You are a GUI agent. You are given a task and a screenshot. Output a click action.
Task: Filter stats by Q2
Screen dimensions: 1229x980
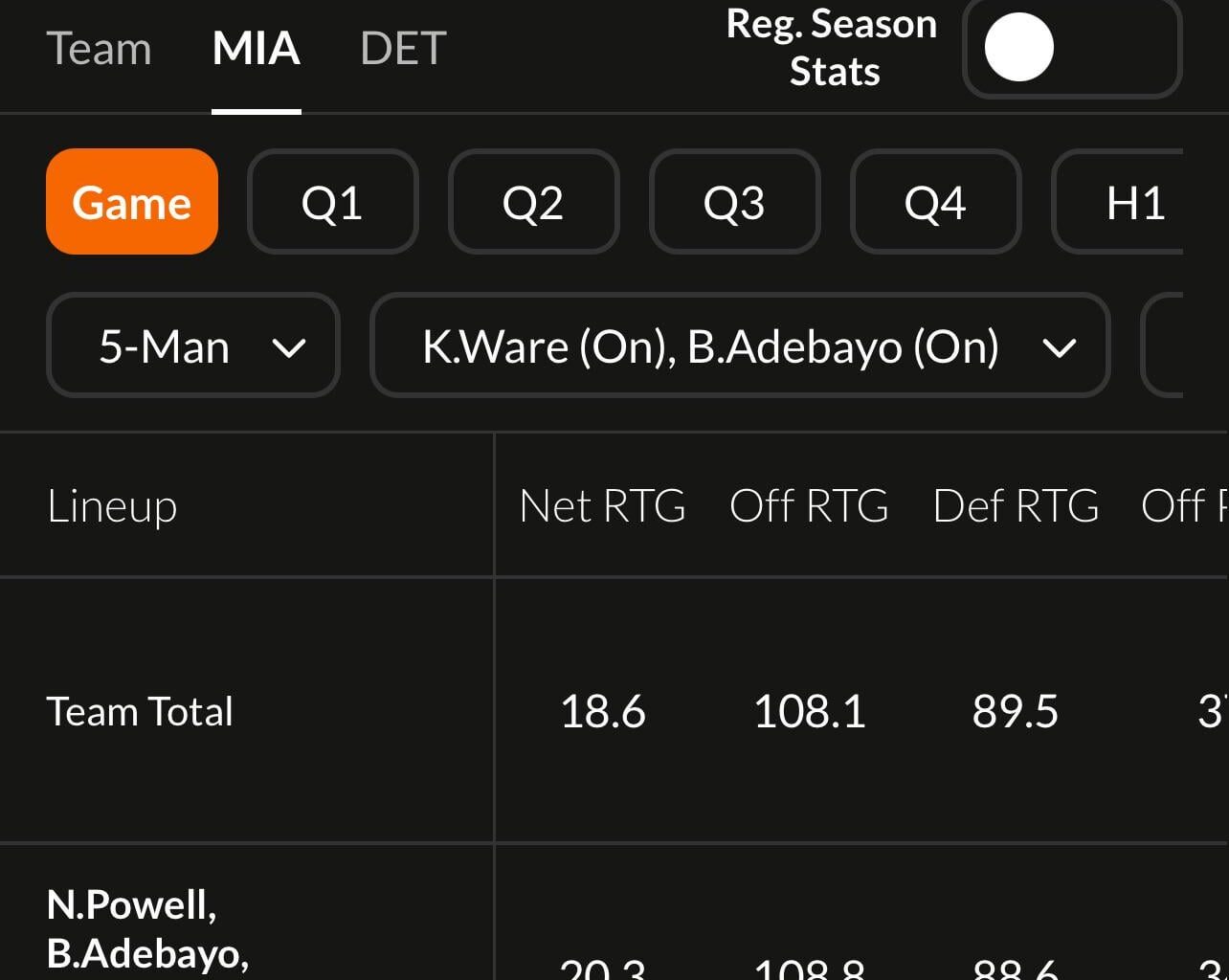click(x=534, y=202)
